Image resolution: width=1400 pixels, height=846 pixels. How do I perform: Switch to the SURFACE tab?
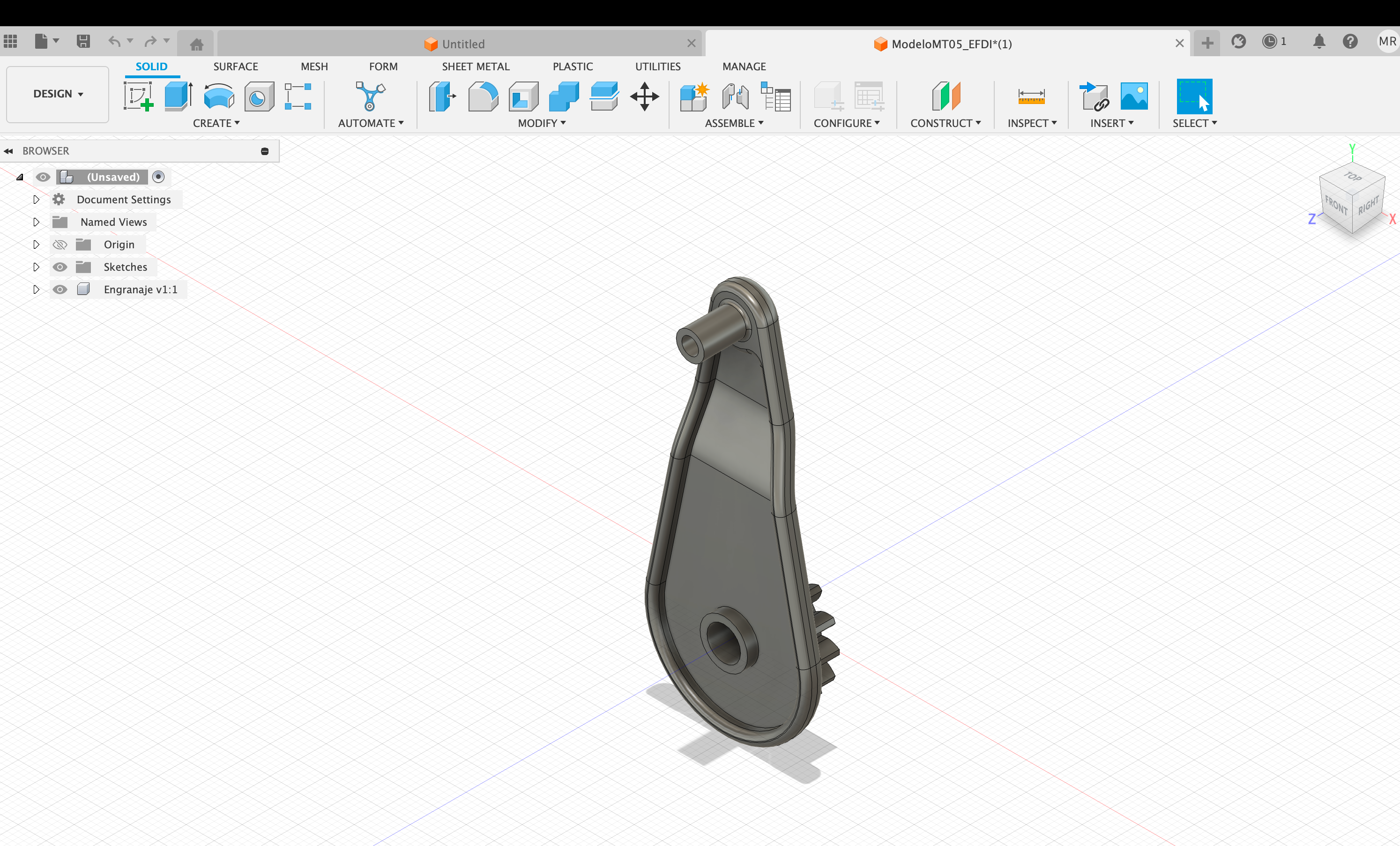235,67
